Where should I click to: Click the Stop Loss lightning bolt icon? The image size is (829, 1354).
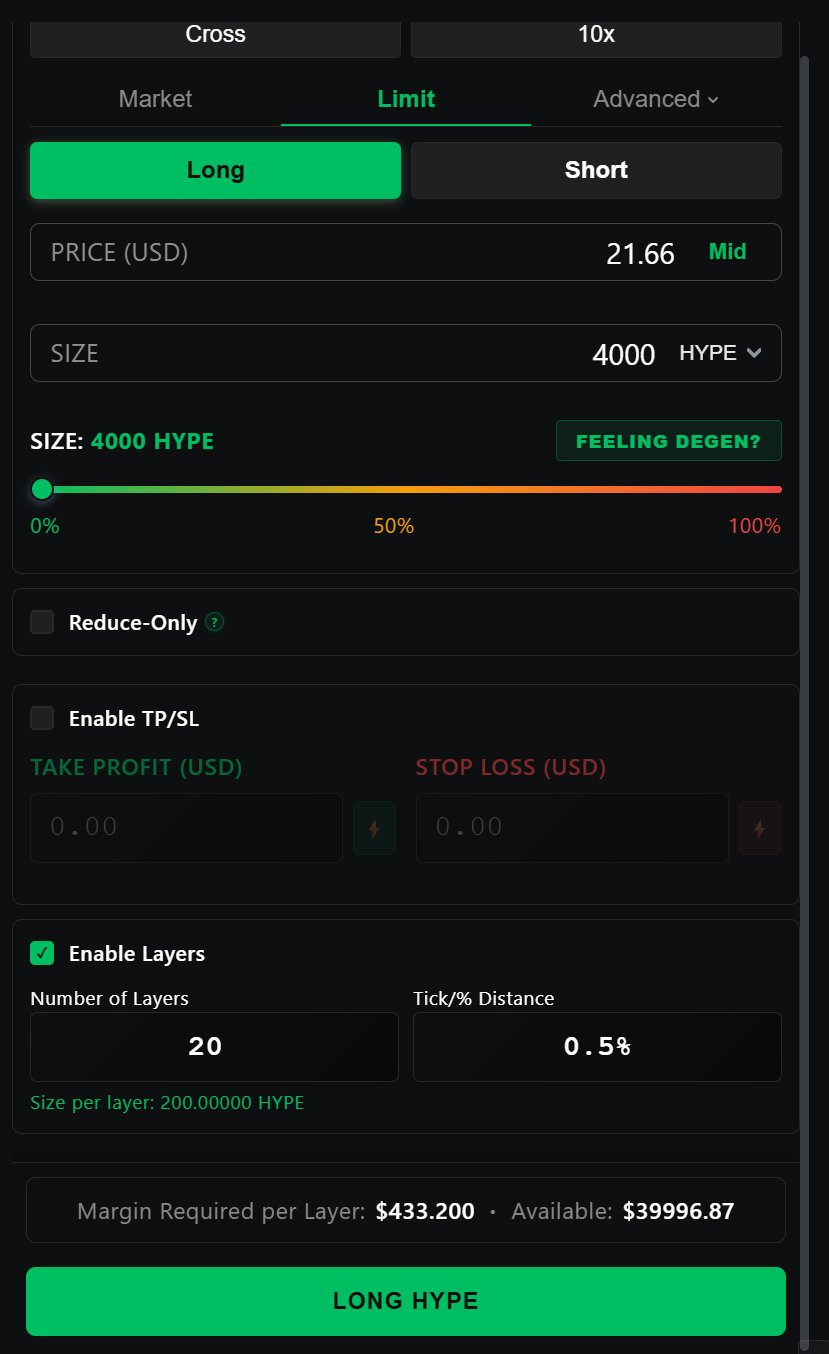(x=759, y=828)
